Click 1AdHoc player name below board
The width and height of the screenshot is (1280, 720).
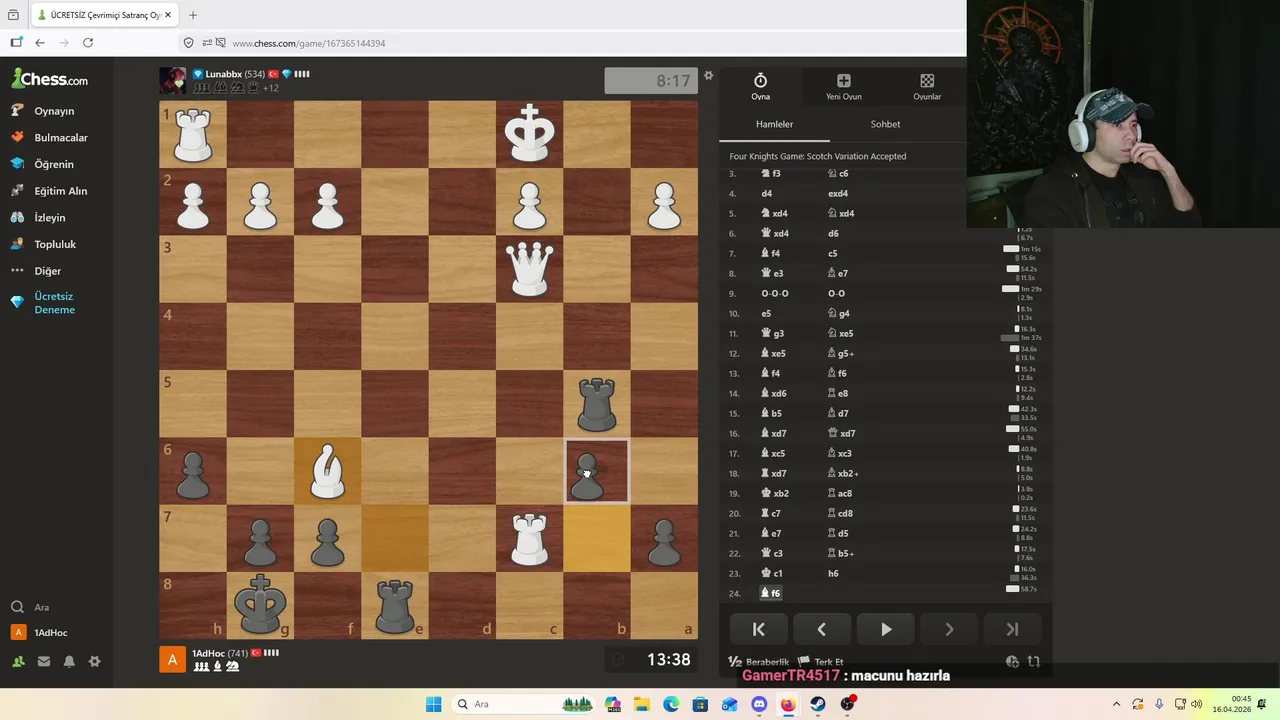click(x=208, y=653)
